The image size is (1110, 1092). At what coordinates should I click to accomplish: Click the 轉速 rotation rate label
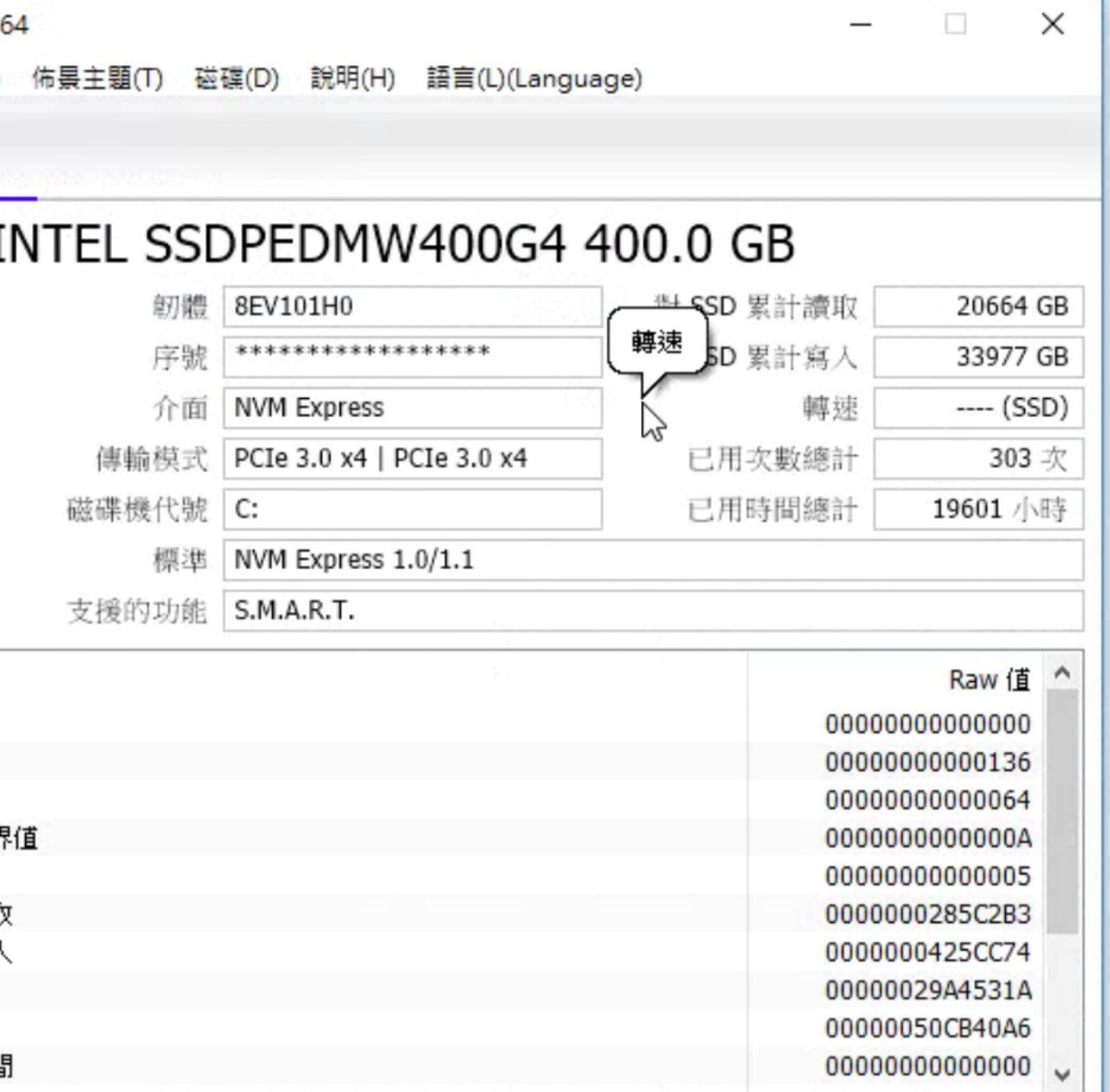(x=831, y=409)
